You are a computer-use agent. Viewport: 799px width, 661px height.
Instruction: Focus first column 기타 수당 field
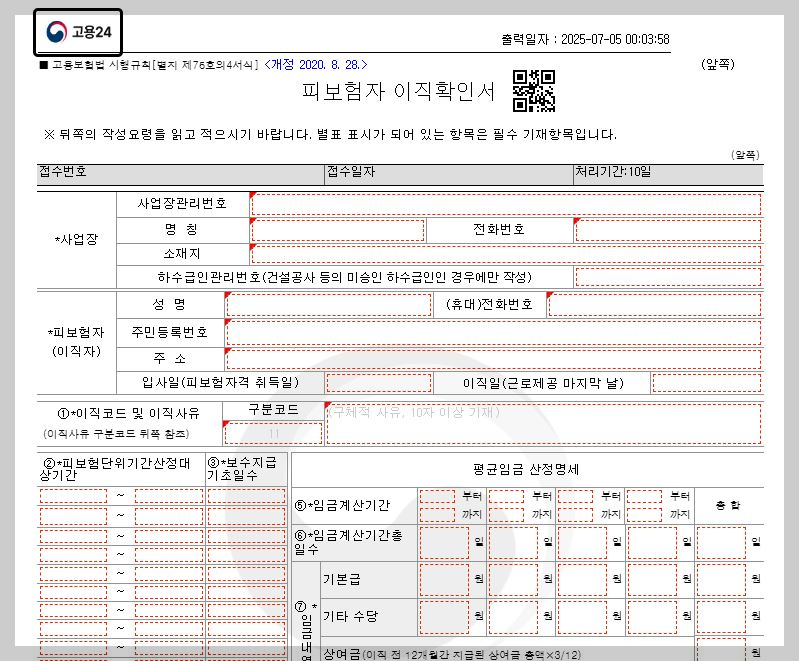[444, 617]
